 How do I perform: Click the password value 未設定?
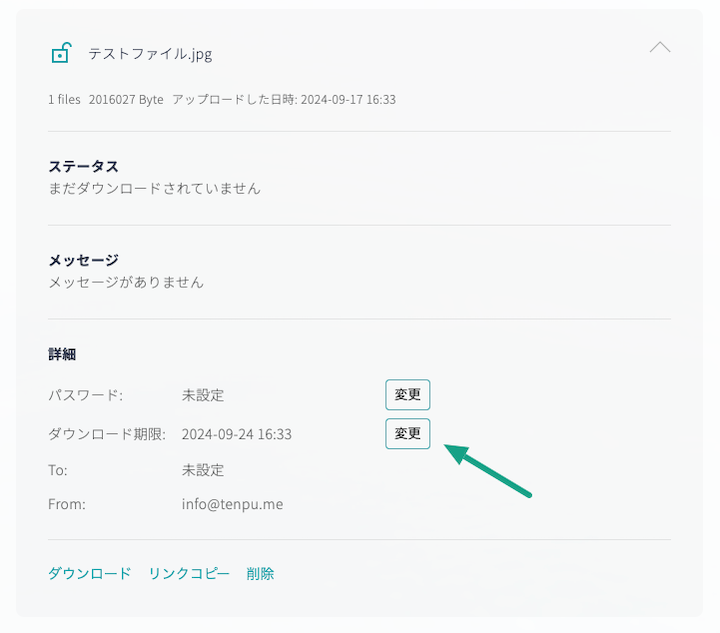click(202, 395)
